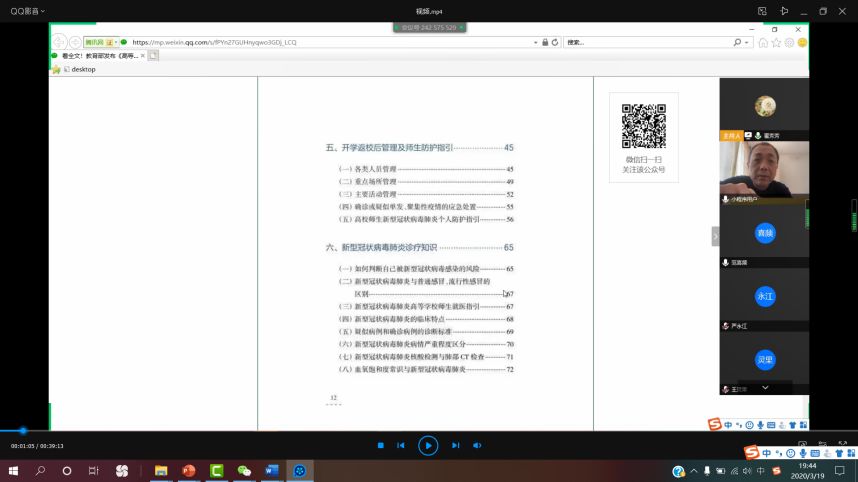This screenshot has width=858, height=482.
Task: Open Windows taskbar search
Action: click(40, 471)
